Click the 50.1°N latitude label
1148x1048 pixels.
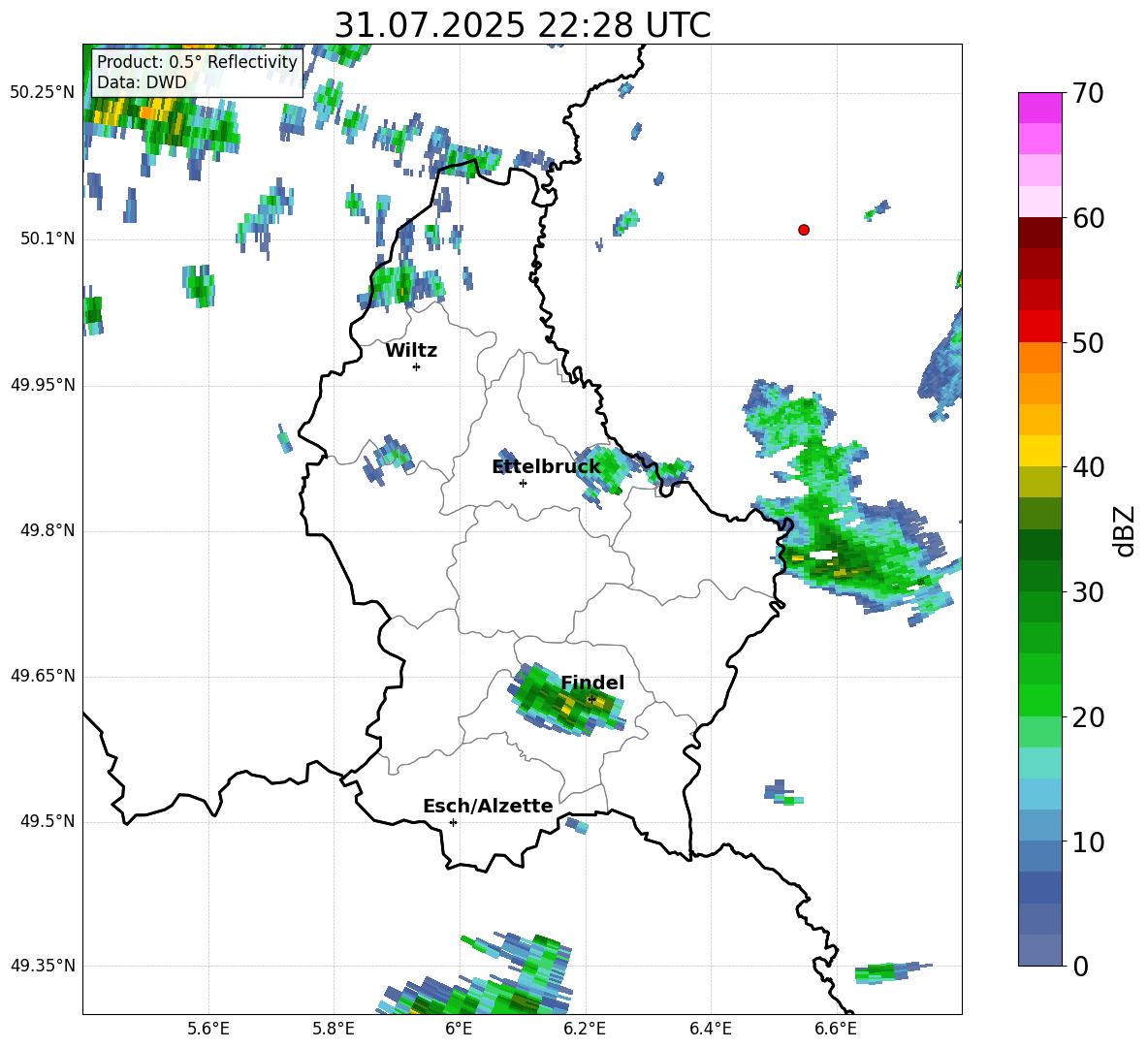(x=48, y=239)
